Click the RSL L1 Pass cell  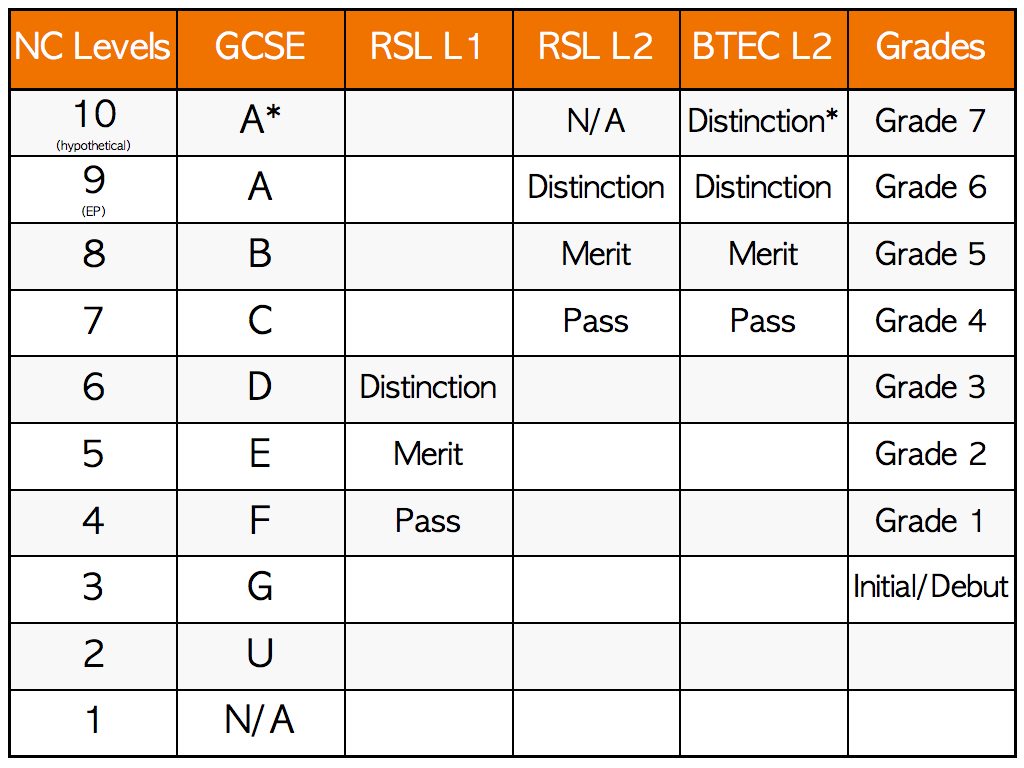pos(428,523)
